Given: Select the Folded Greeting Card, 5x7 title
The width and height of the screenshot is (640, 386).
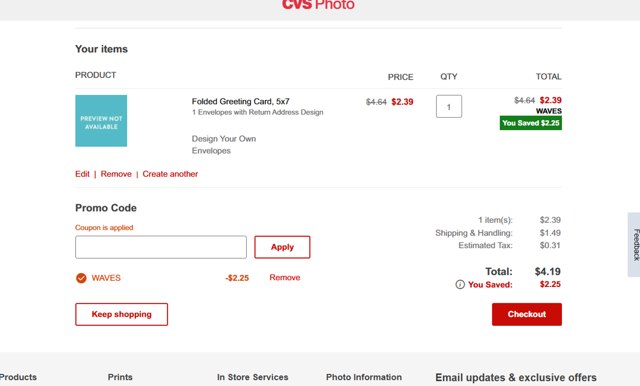Looking at the screenshot, I should pos(240,101).
